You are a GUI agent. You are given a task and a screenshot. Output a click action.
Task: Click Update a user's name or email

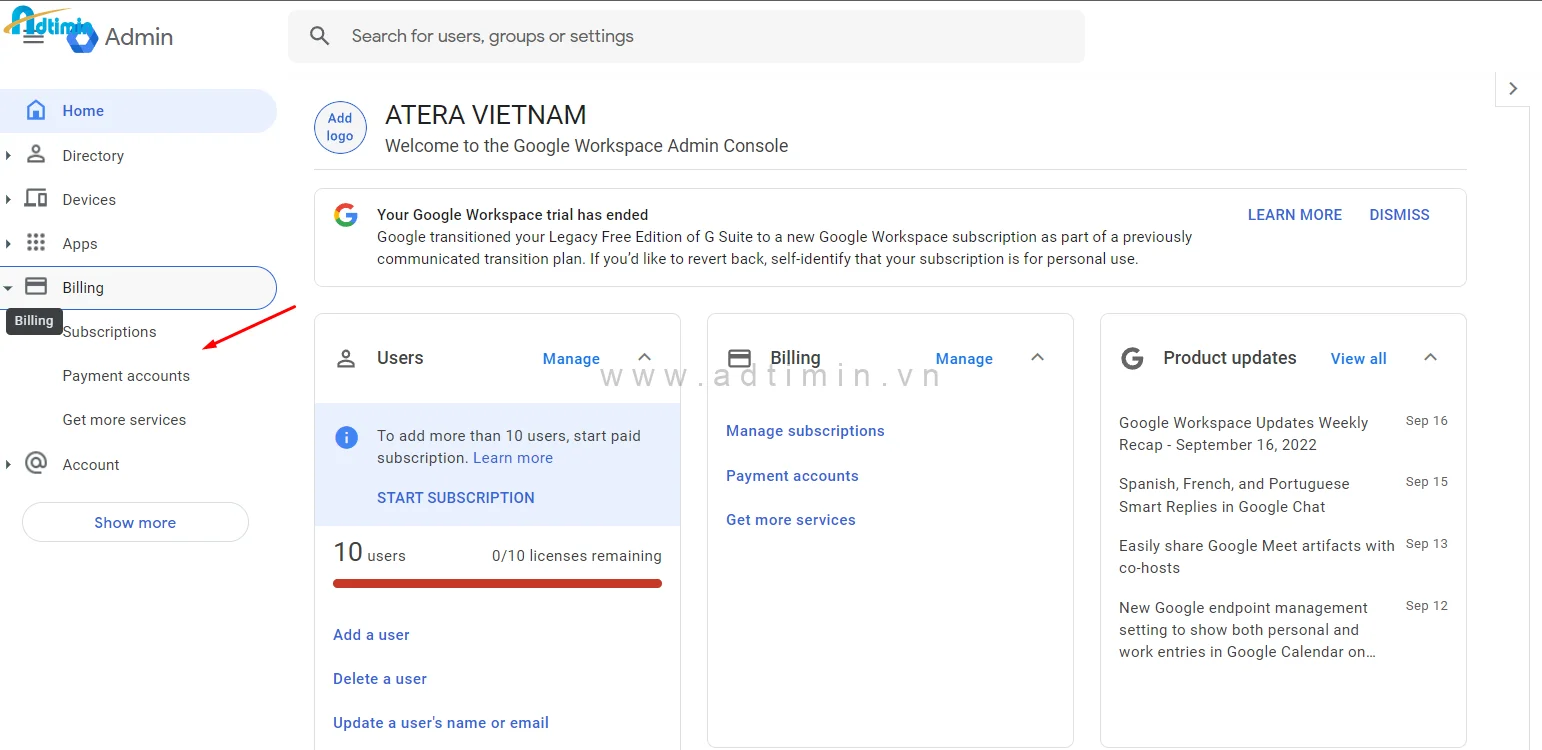[x=441, y=723]
